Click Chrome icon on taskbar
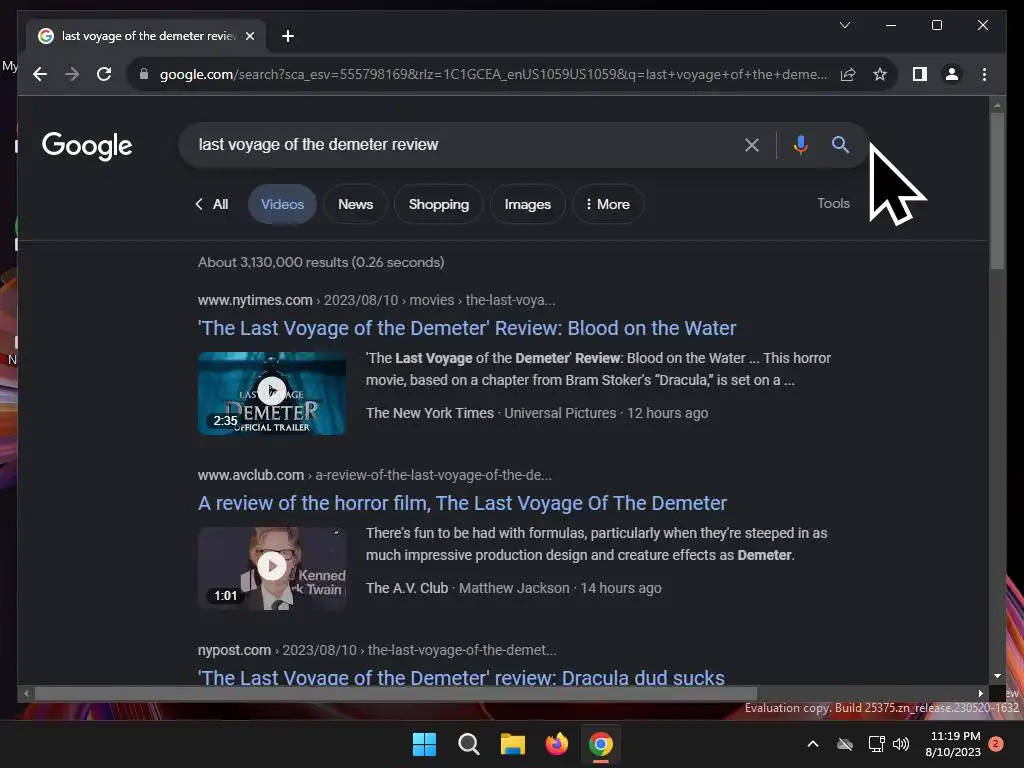1024x768 pixels. 601,744
